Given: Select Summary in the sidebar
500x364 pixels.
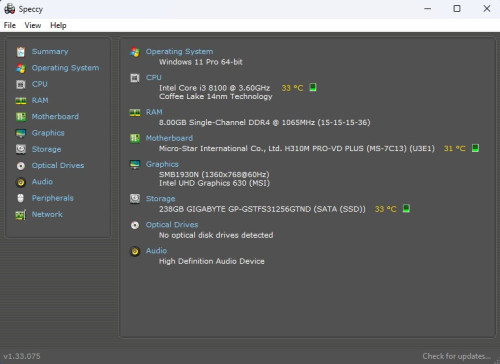Looking at the screenshot, I should tap(50, 52).
